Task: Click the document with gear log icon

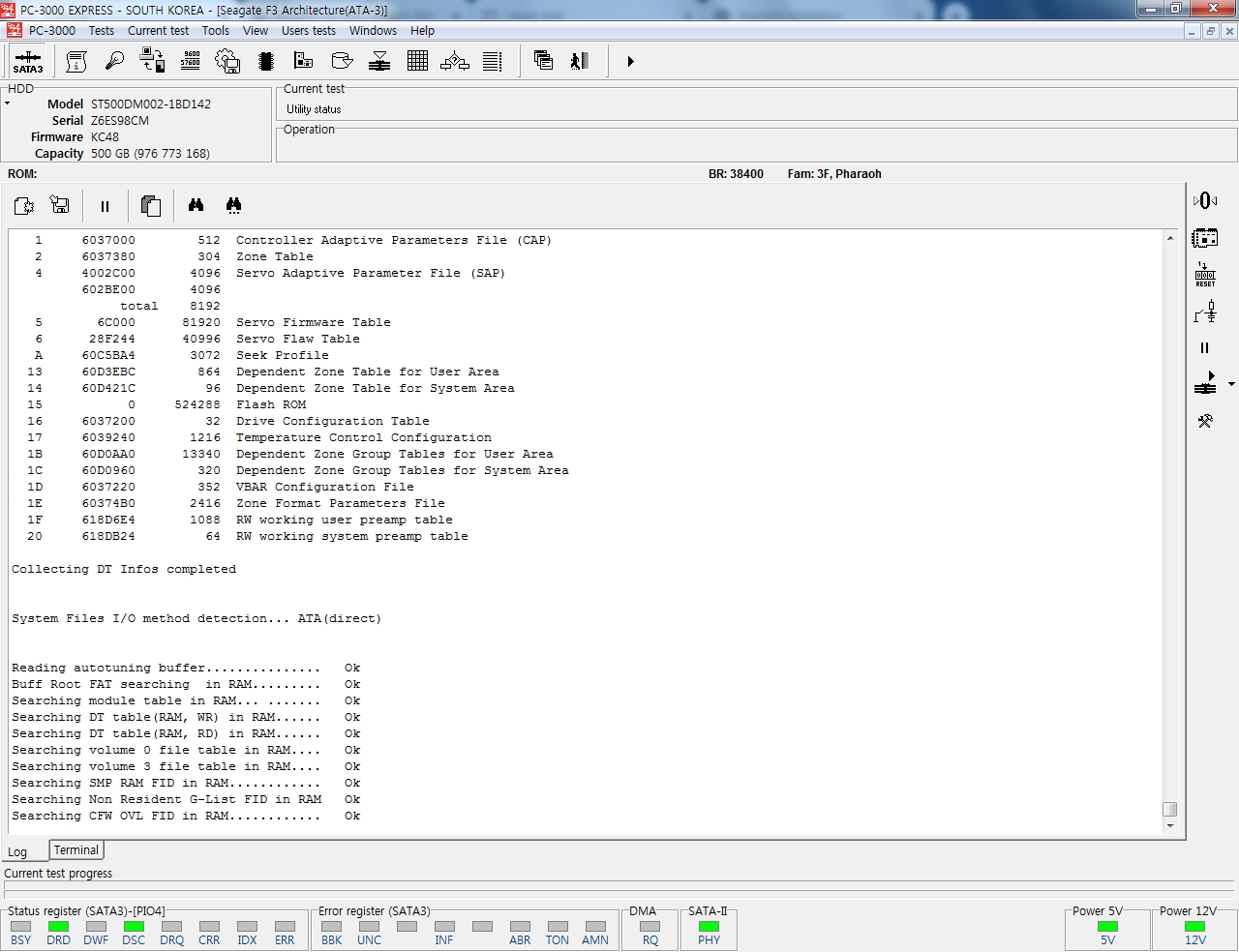Action: coord(24,205)
